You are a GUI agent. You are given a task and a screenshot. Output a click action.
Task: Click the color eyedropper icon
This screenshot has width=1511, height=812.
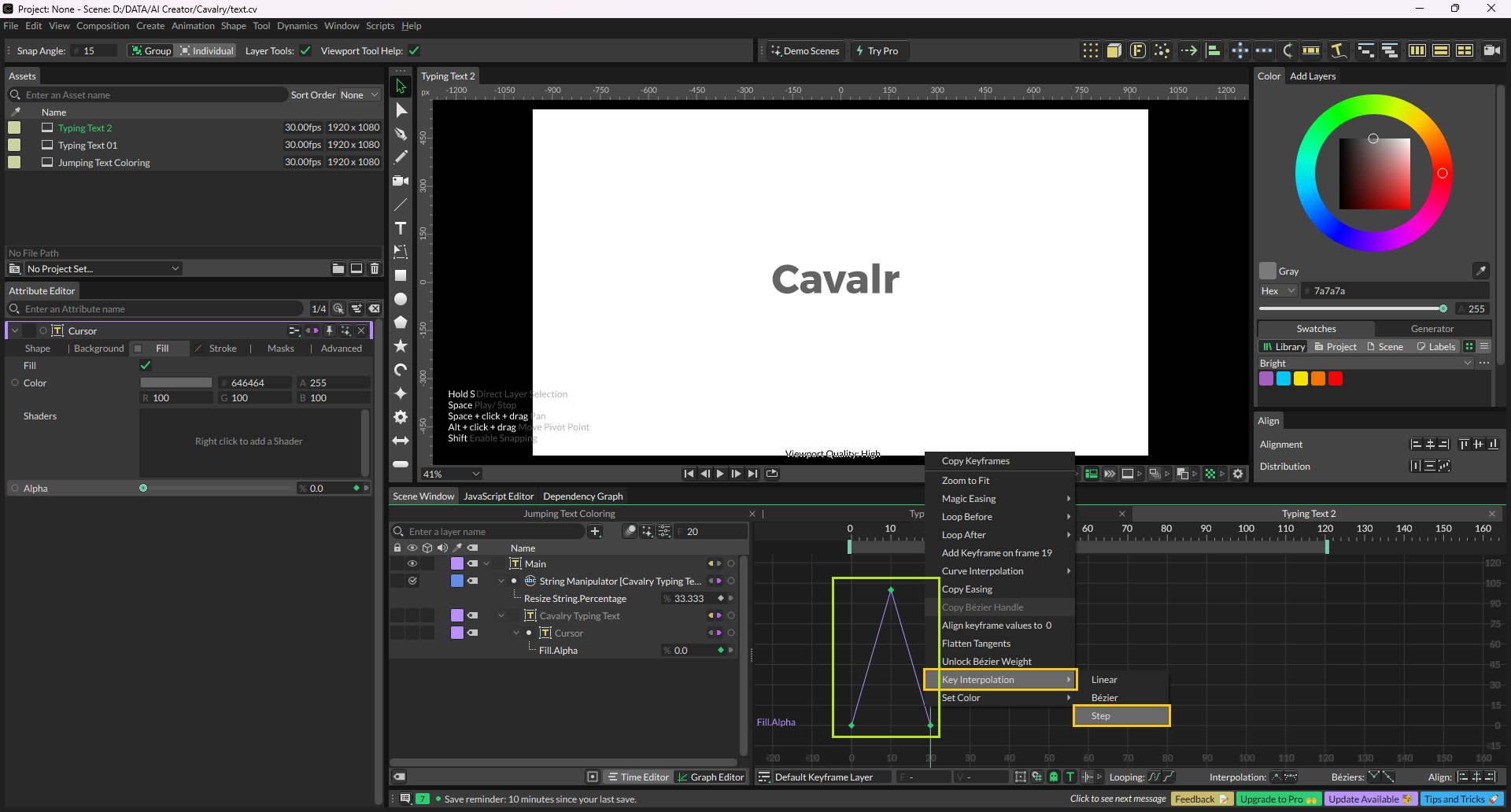pos(1480,271)
